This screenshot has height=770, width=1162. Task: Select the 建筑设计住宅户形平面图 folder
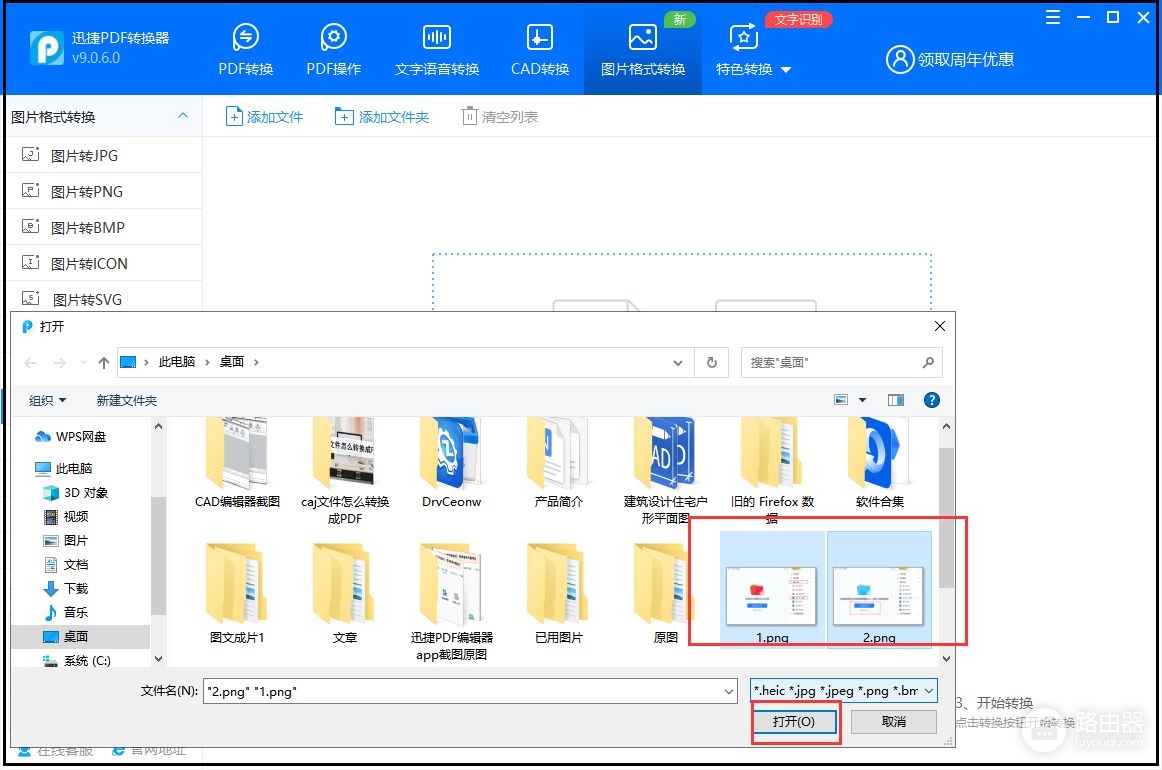[665, 471]
